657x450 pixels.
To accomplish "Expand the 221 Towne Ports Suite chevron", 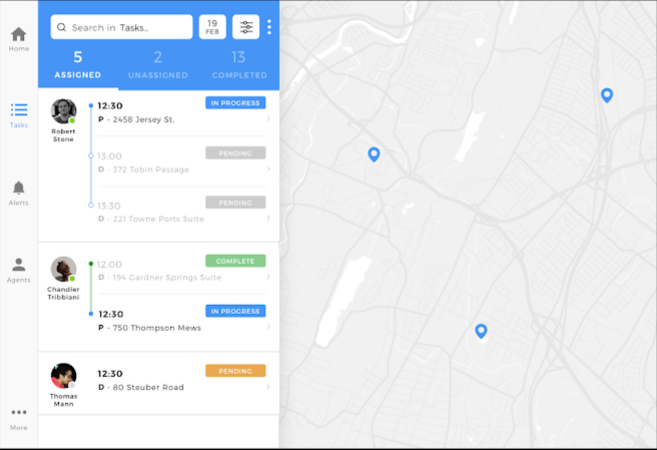I will (268, 218).
